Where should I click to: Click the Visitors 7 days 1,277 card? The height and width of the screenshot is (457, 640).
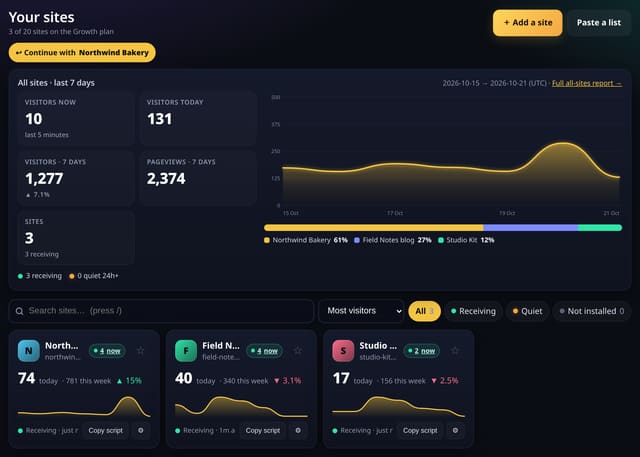click(x=76, y=178)
